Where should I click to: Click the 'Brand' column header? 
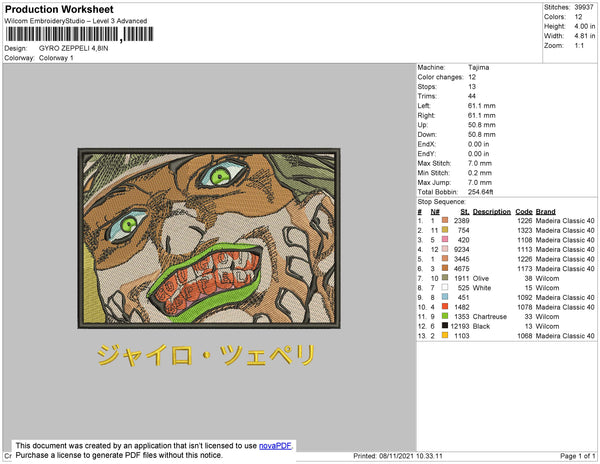pos(545,212)
